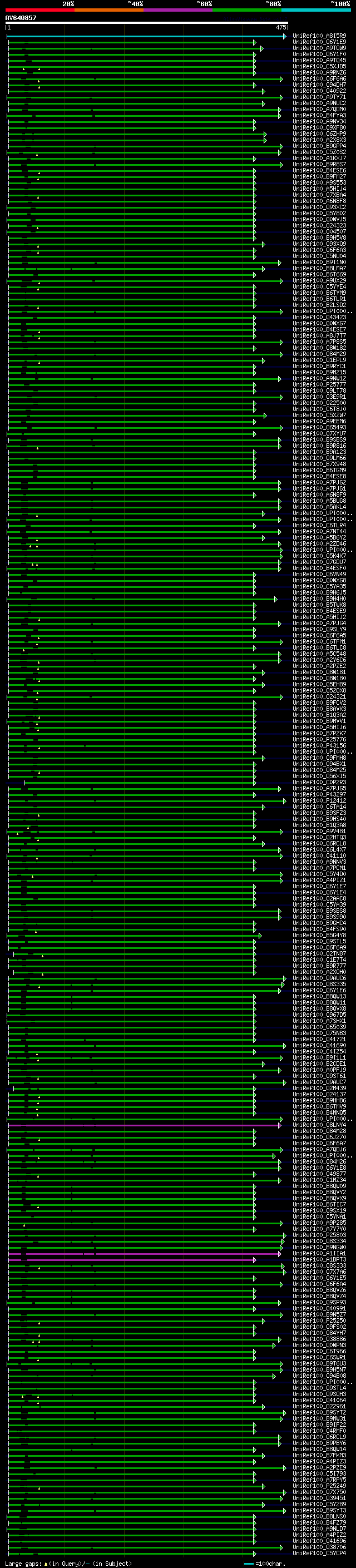
Task: Open hit UniRef100_A9S553
Action: pos(319,182)
